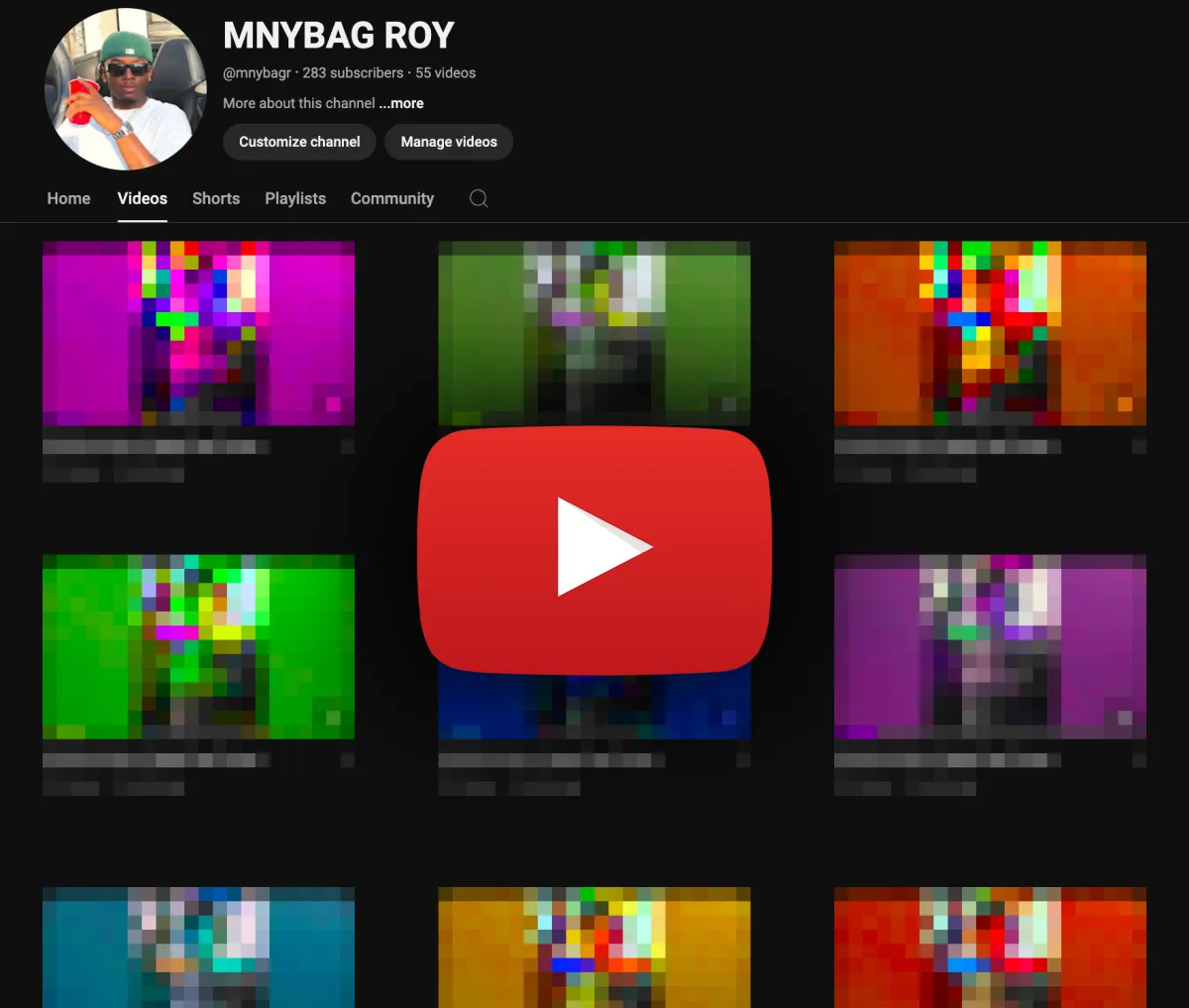
Task: Go to the Playlists tab
Action: pyautogui.click(x=295, y=198)
